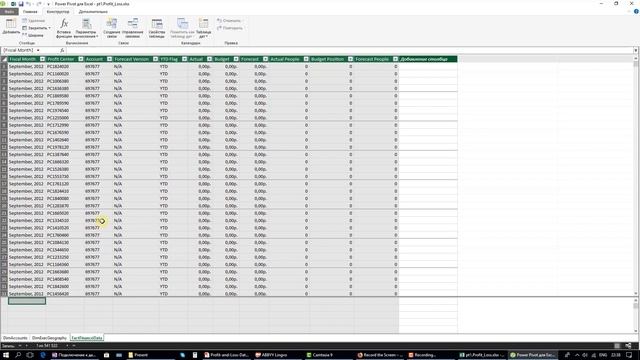640x360 pixels.
Task: Click the Actual People column header
Action: click(x=285, y=59)
